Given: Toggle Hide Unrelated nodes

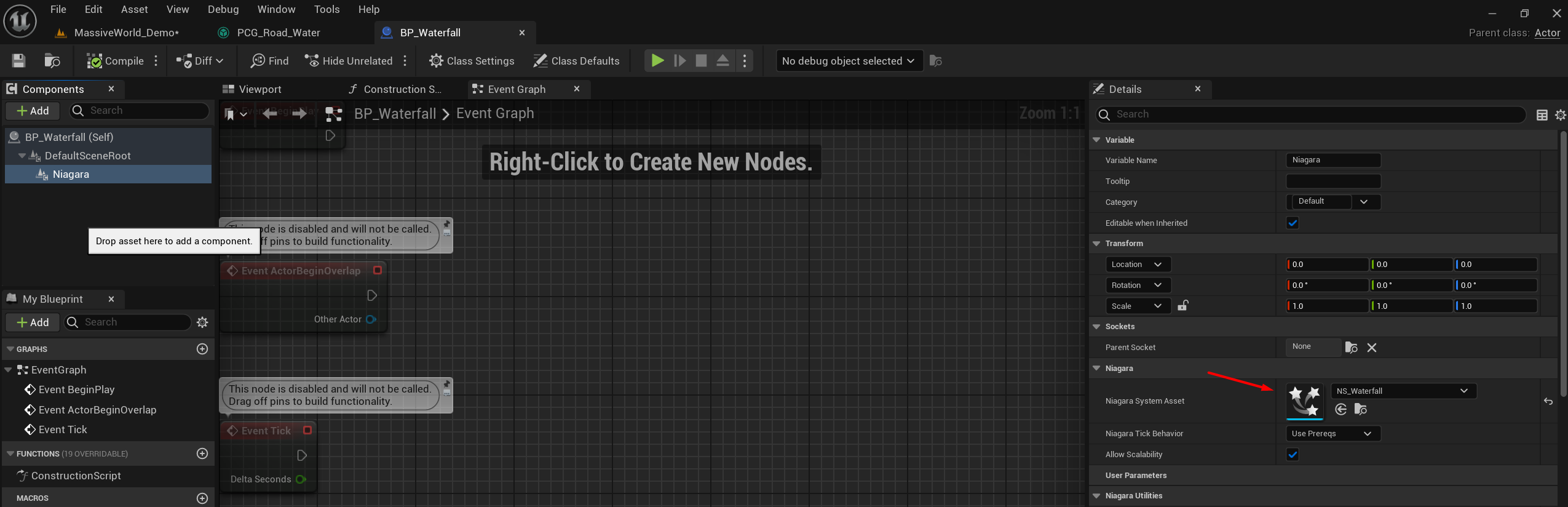Looking at the screenshot, I should tap(349, 60).
